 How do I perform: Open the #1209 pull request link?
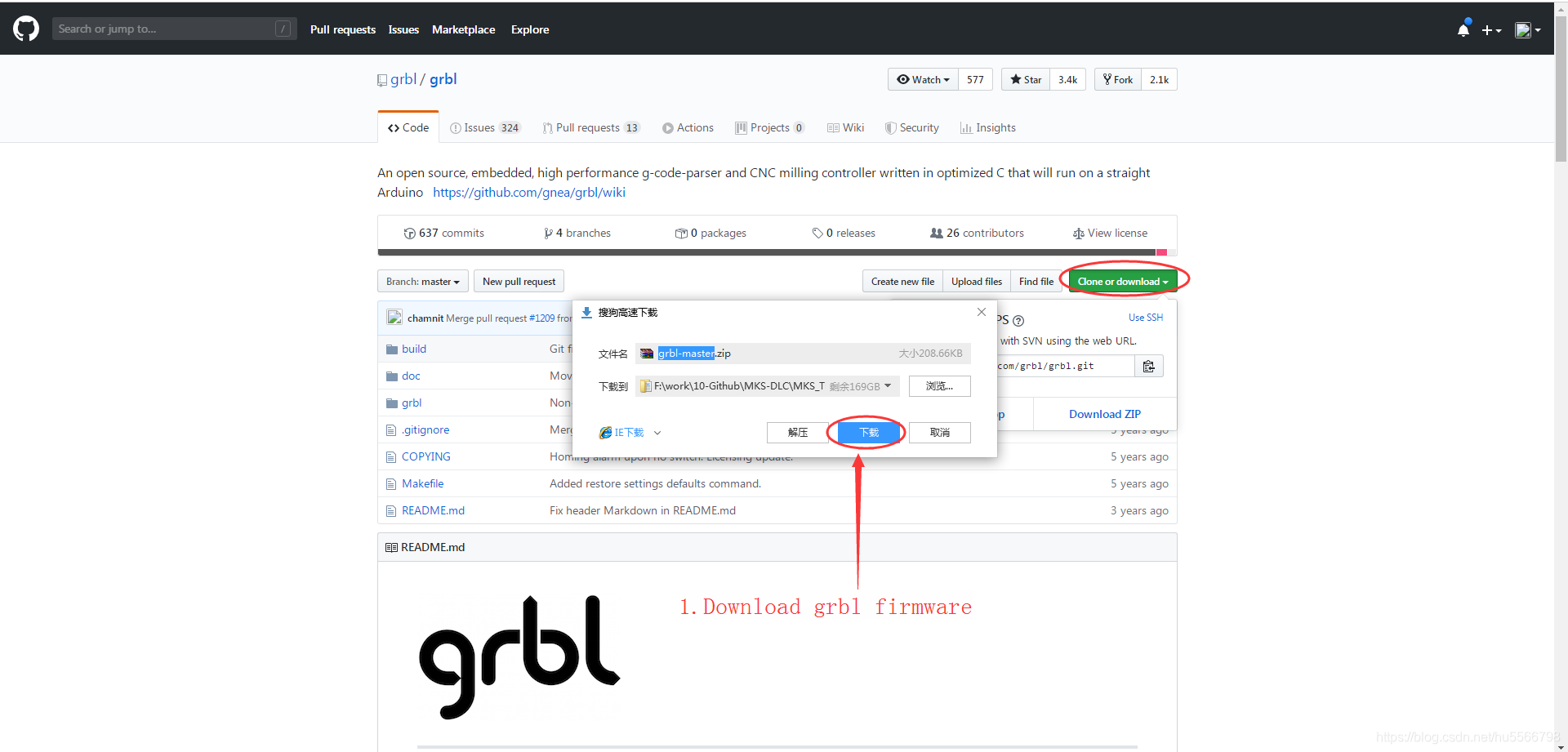[x=542, y=318]
